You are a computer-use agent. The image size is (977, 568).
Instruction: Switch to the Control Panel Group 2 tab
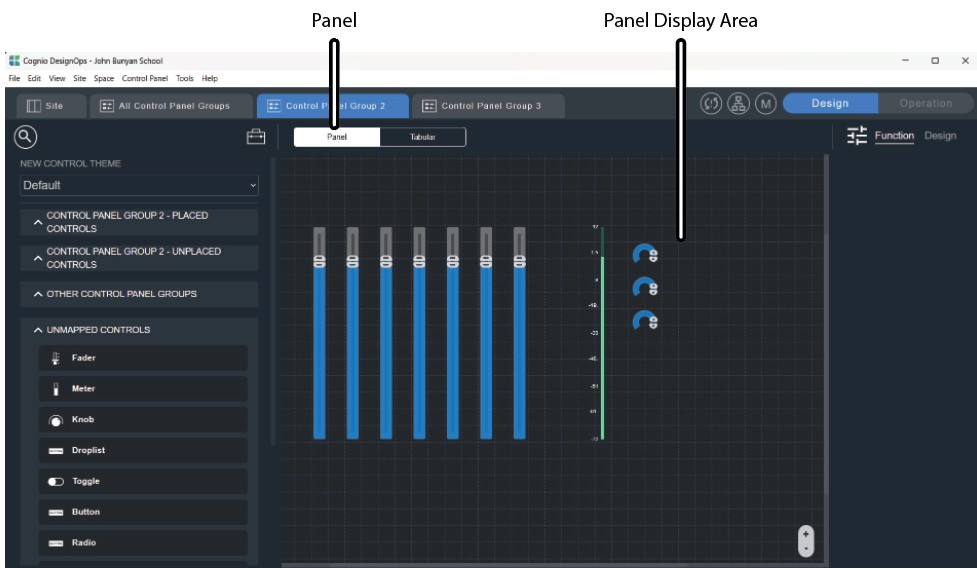(333, 106)
